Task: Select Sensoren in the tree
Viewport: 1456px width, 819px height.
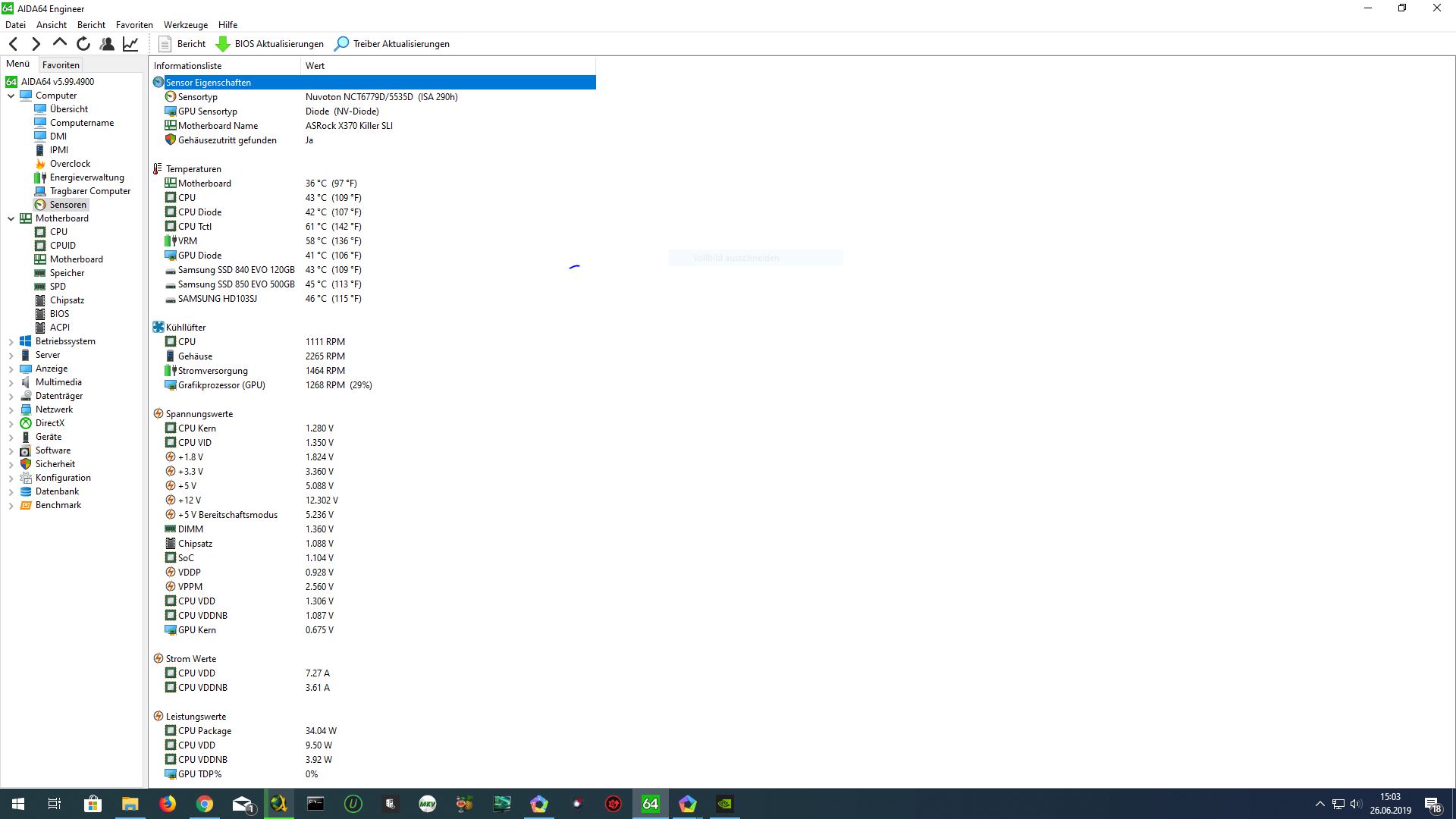Action: pyautogui.click(x=67, y=205)
